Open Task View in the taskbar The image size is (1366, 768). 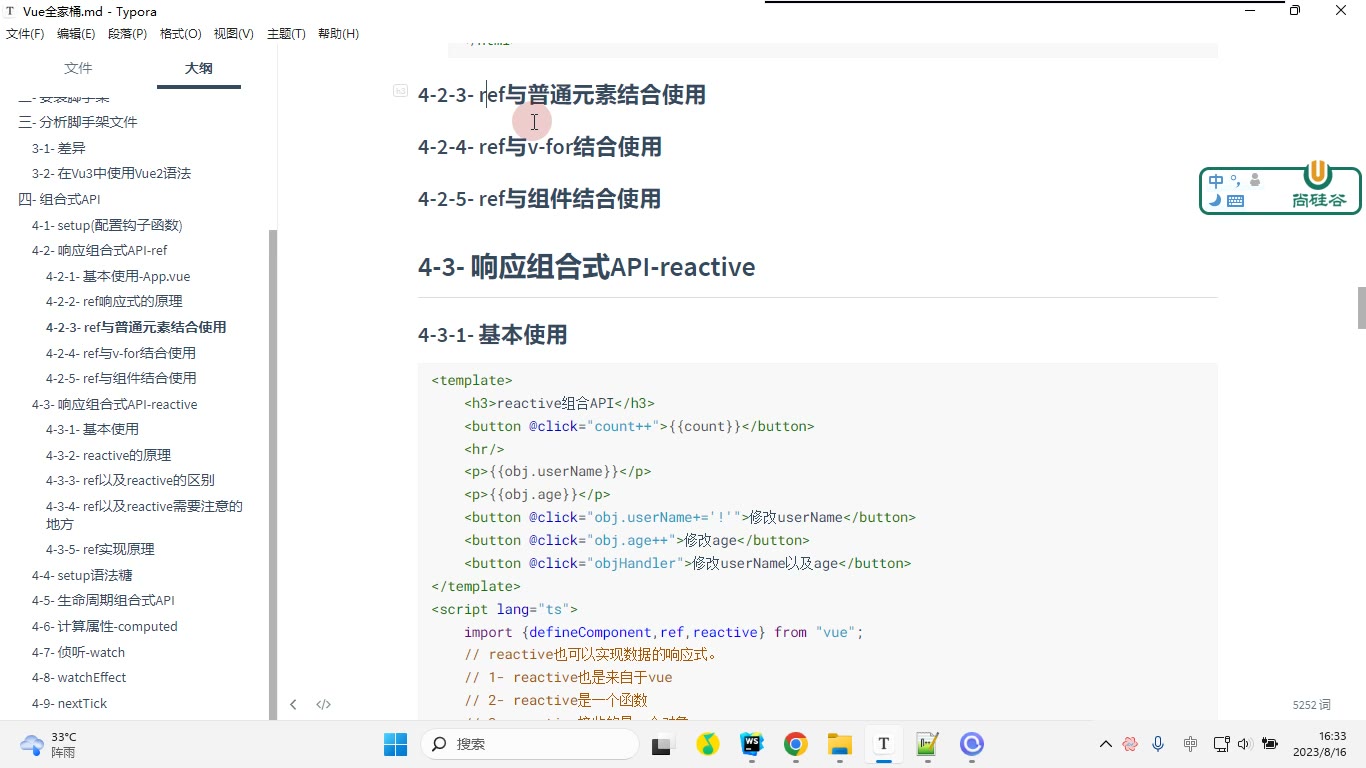[662, 744]
